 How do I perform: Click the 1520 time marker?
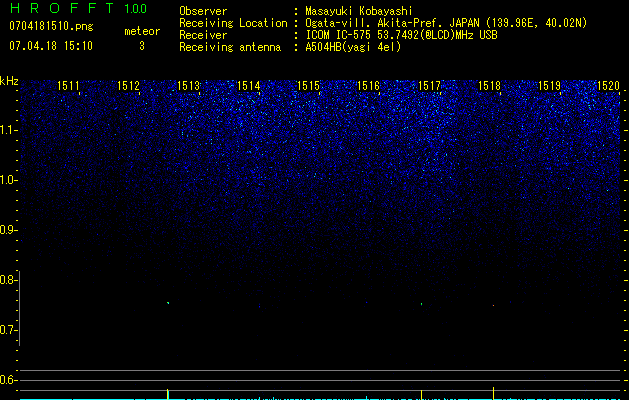pos(609,85)
